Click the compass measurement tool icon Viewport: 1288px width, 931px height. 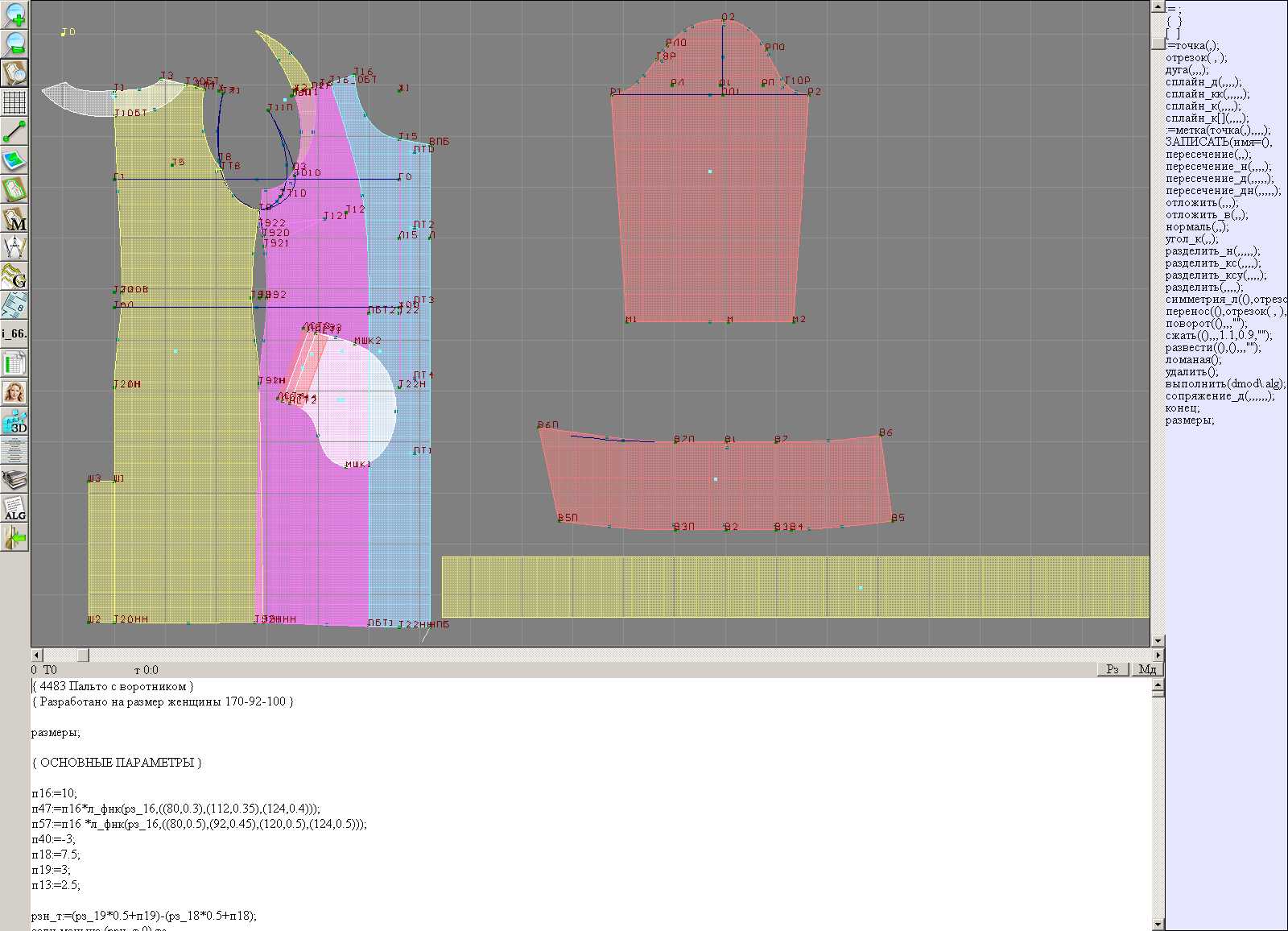[x=14, y=248]
